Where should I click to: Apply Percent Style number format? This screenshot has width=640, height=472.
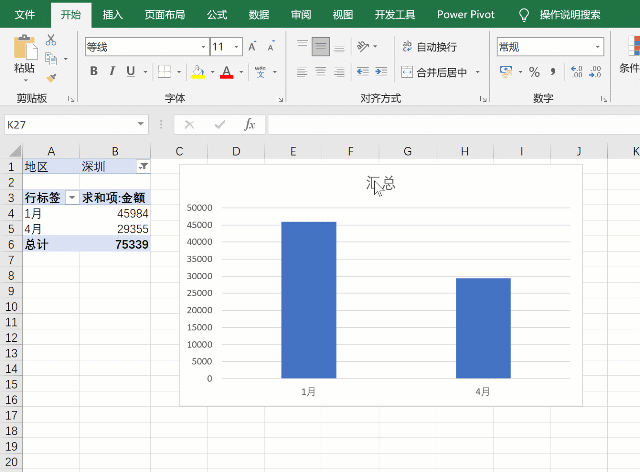click(x=534, y=72)
